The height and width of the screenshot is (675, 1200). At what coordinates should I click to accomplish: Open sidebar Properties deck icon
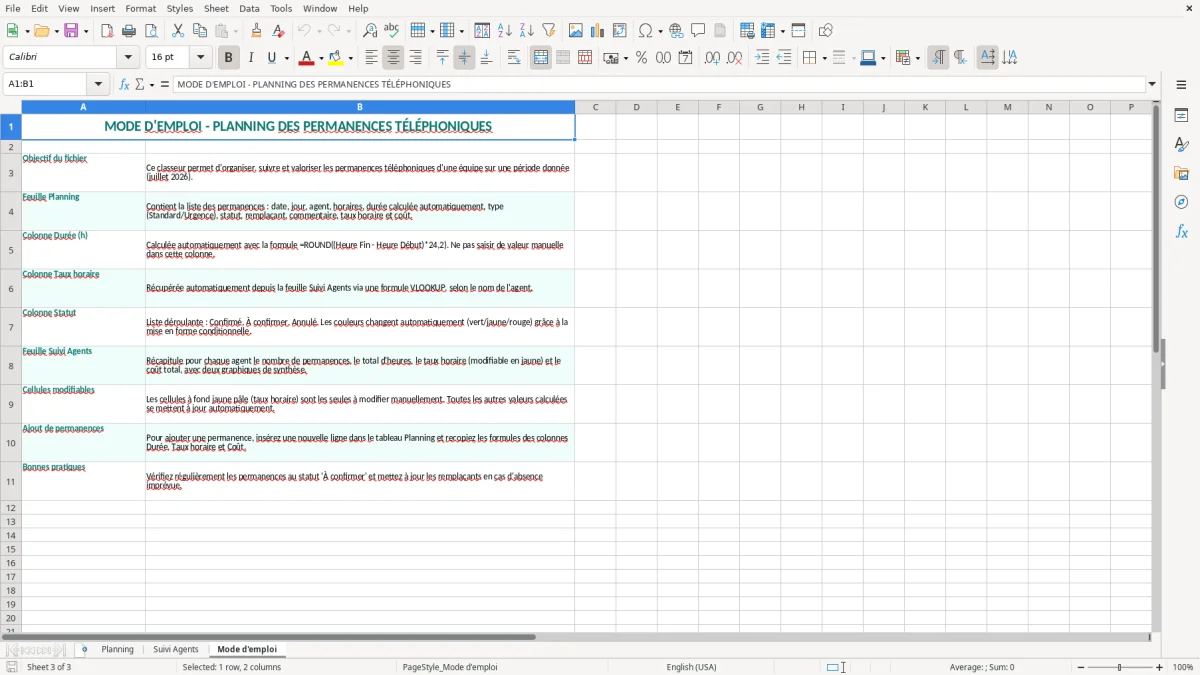click(1181, 116)
